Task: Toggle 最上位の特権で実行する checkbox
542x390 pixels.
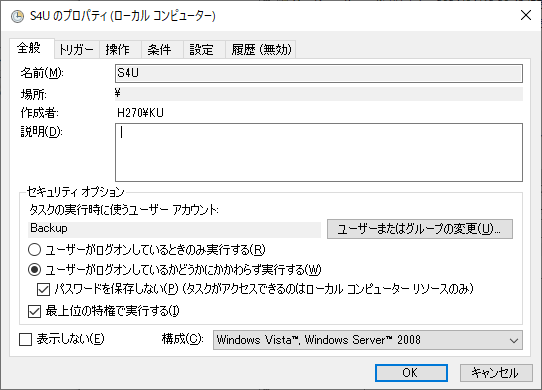Action: tap(34, 311)
